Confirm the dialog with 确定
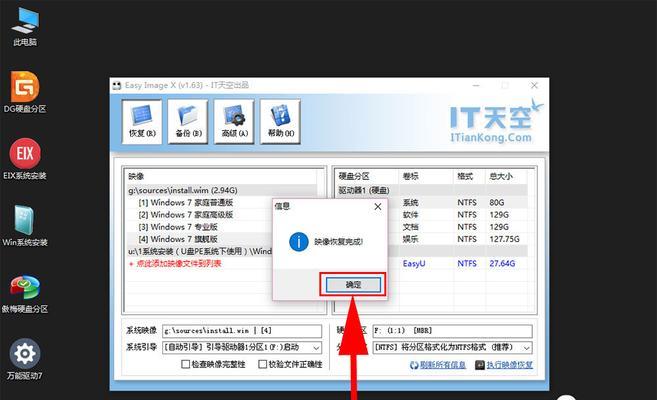This screenshot has height=400, width=657. pyautogui.click(x=353, y=285)
